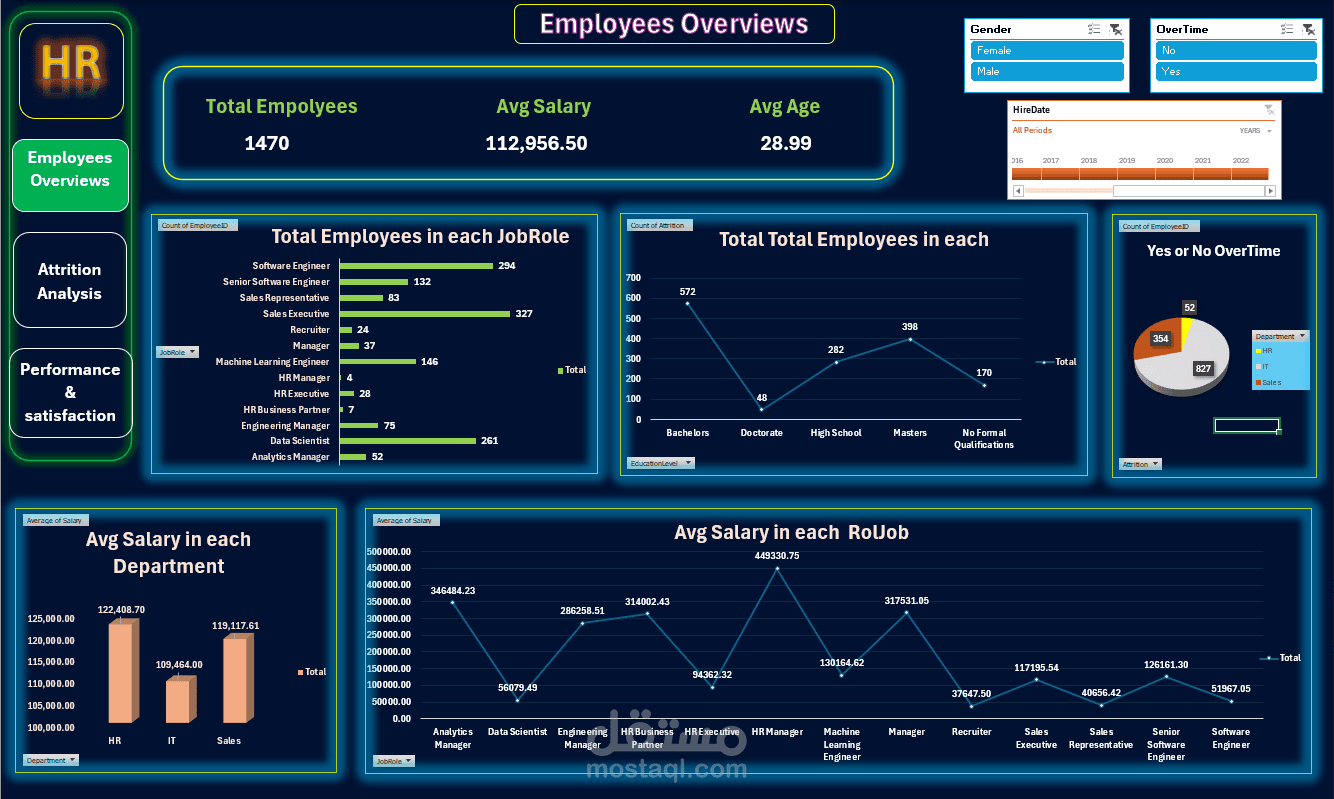Screen dimensions: 1334x799
Task: Toggle multi-select in the Gender slicer
Action: tap(1094, 30)
